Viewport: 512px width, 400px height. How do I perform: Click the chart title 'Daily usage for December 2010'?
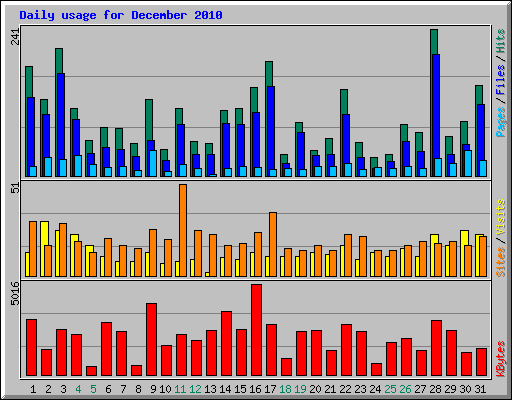121,15
